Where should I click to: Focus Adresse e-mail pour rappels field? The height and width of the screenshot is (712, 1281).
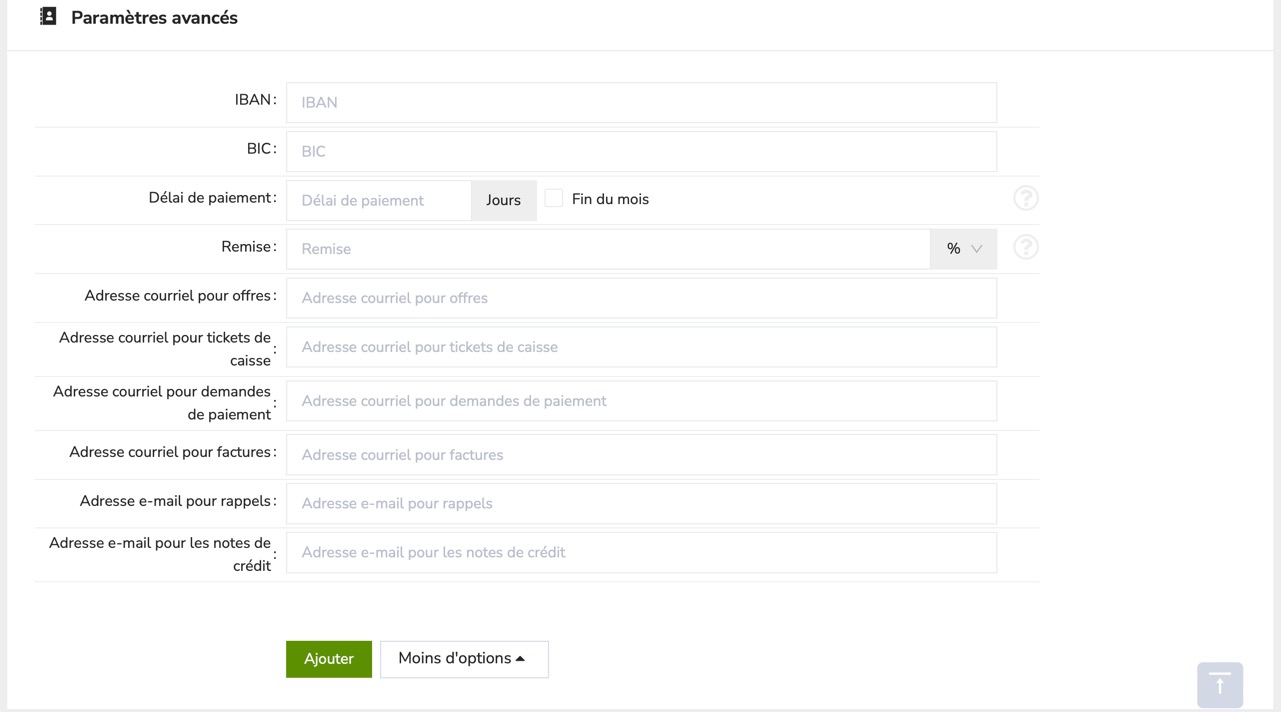pos(641,503)
